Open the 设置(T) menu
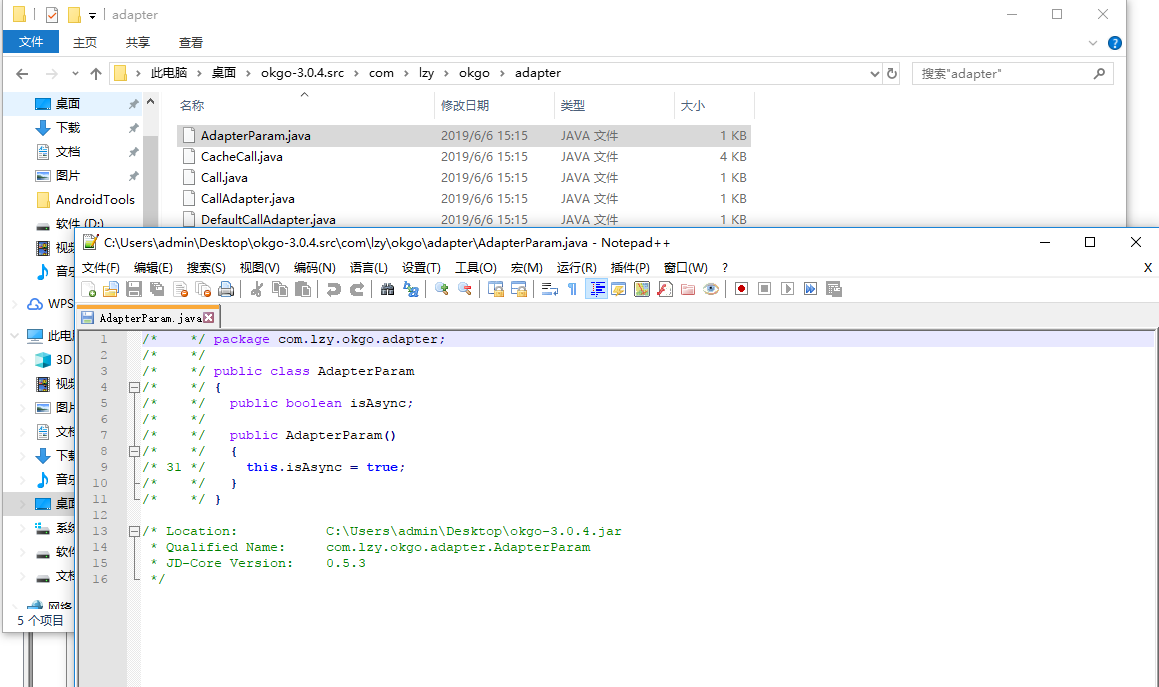This screenshot has width=1159, height=687. click(421, 268)
